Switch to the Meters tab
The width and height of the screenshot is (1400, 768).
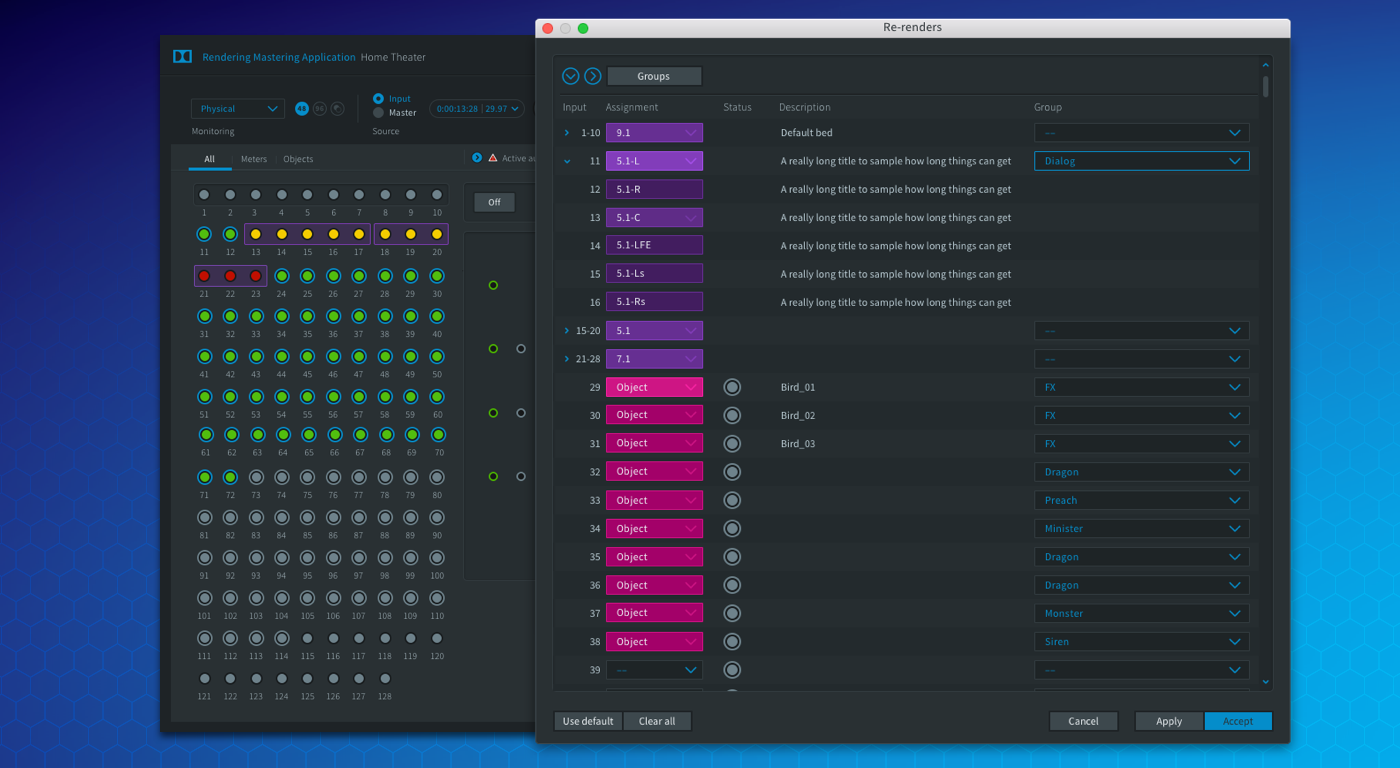pyautogui.click(x=254, y=159)
